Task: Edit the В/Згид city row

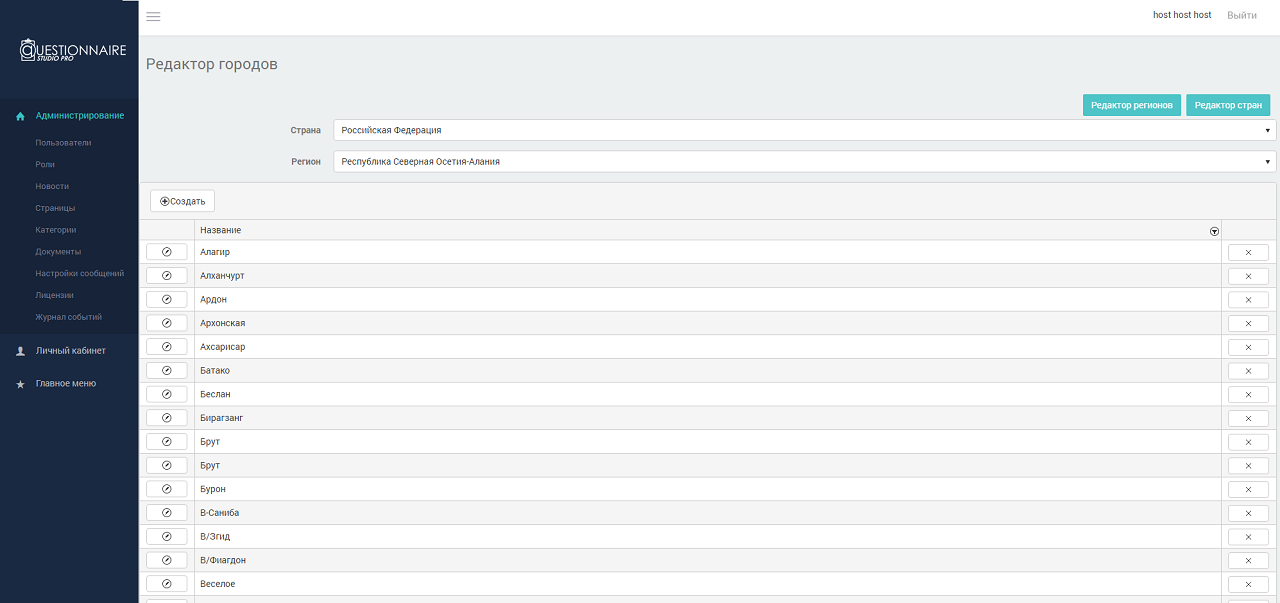Action: 166,537
